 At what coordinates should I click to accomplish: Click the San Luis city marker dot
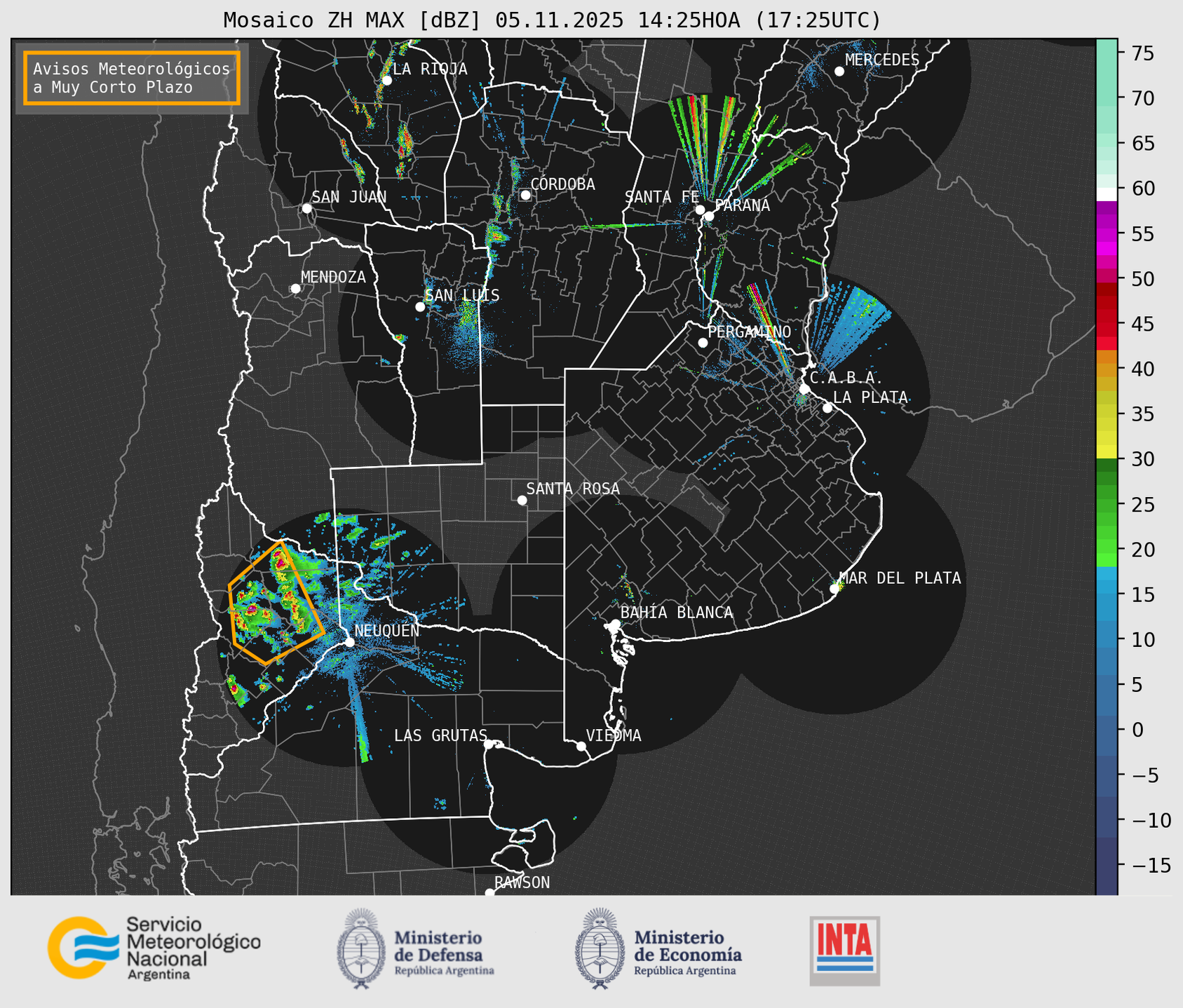[420, 307]
